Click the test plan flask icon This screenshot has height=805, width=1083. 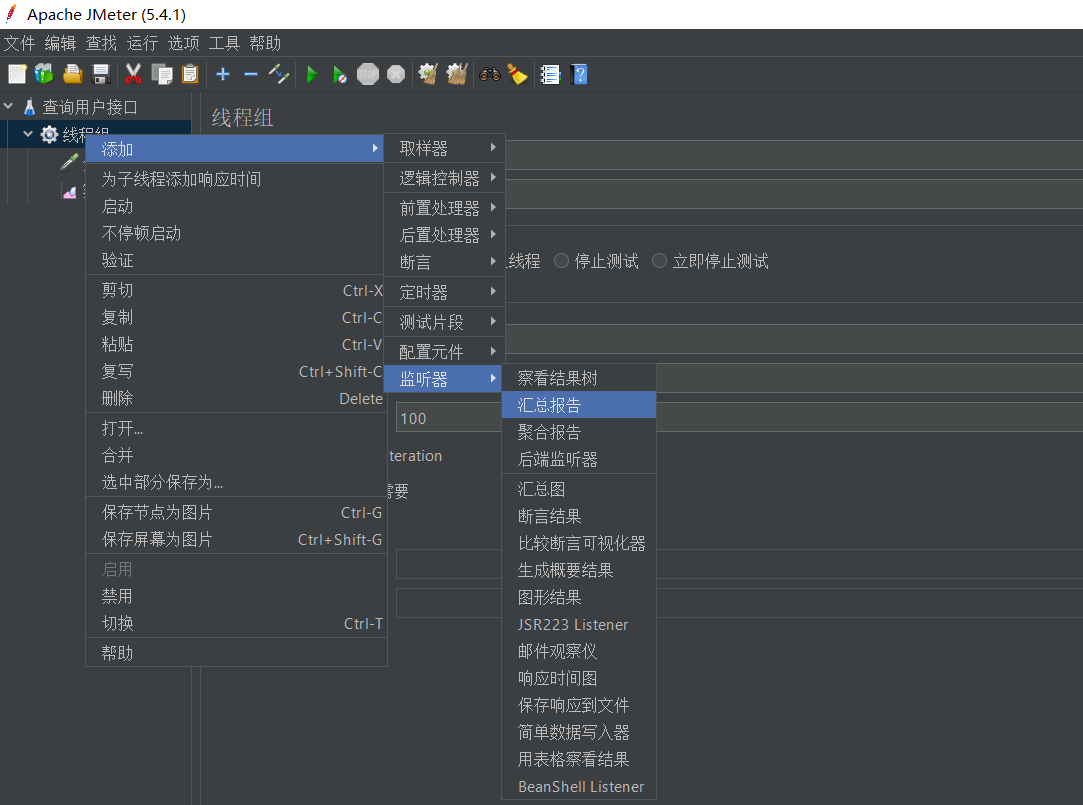(29, 107)
